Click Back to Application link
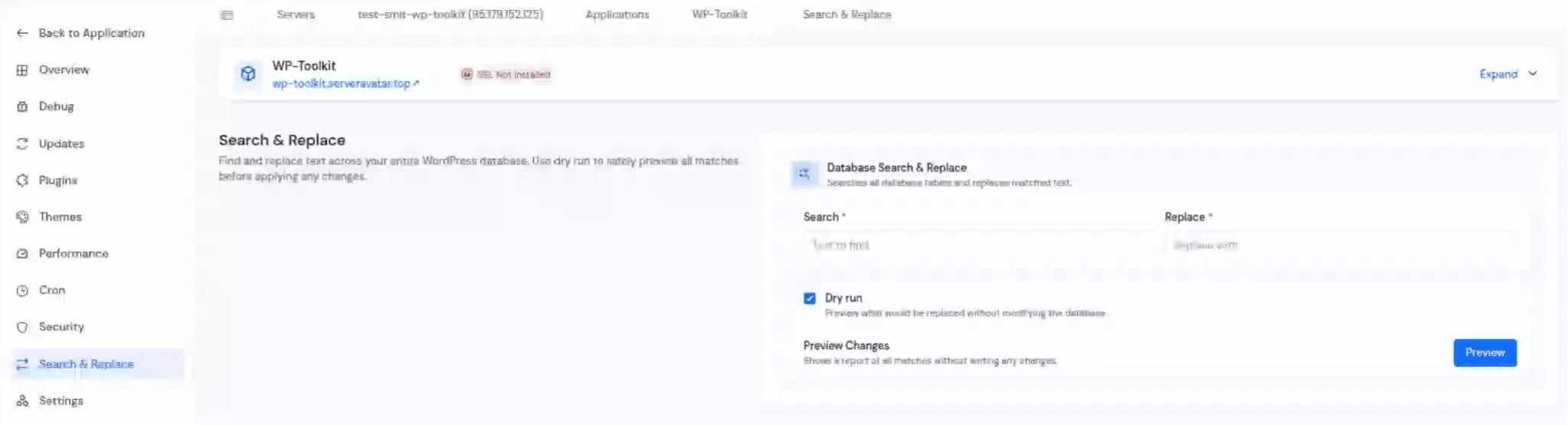Screen dimensions: 1568x425 coord(91,33)
